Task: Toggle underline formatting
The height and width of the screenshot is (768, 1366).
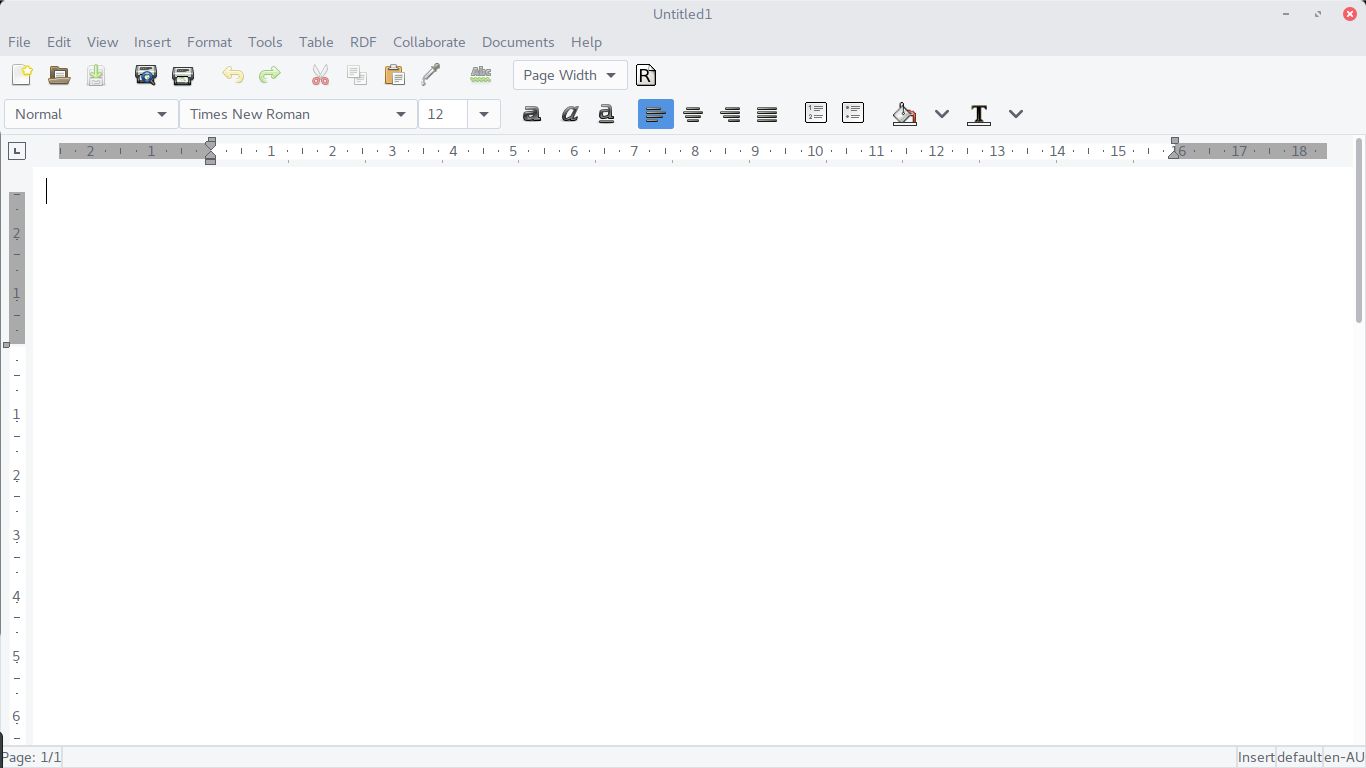Action: (x=606, y=114)
